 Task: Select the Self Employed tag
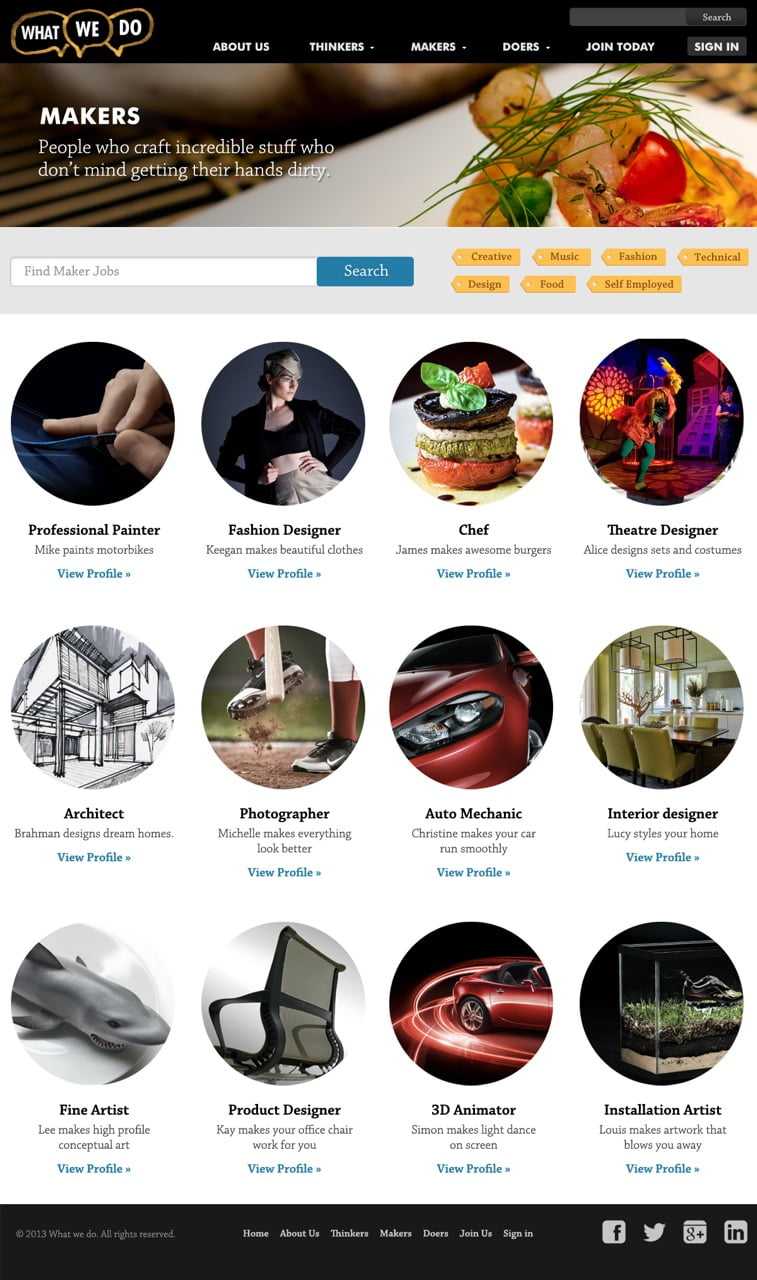[635, 284]
